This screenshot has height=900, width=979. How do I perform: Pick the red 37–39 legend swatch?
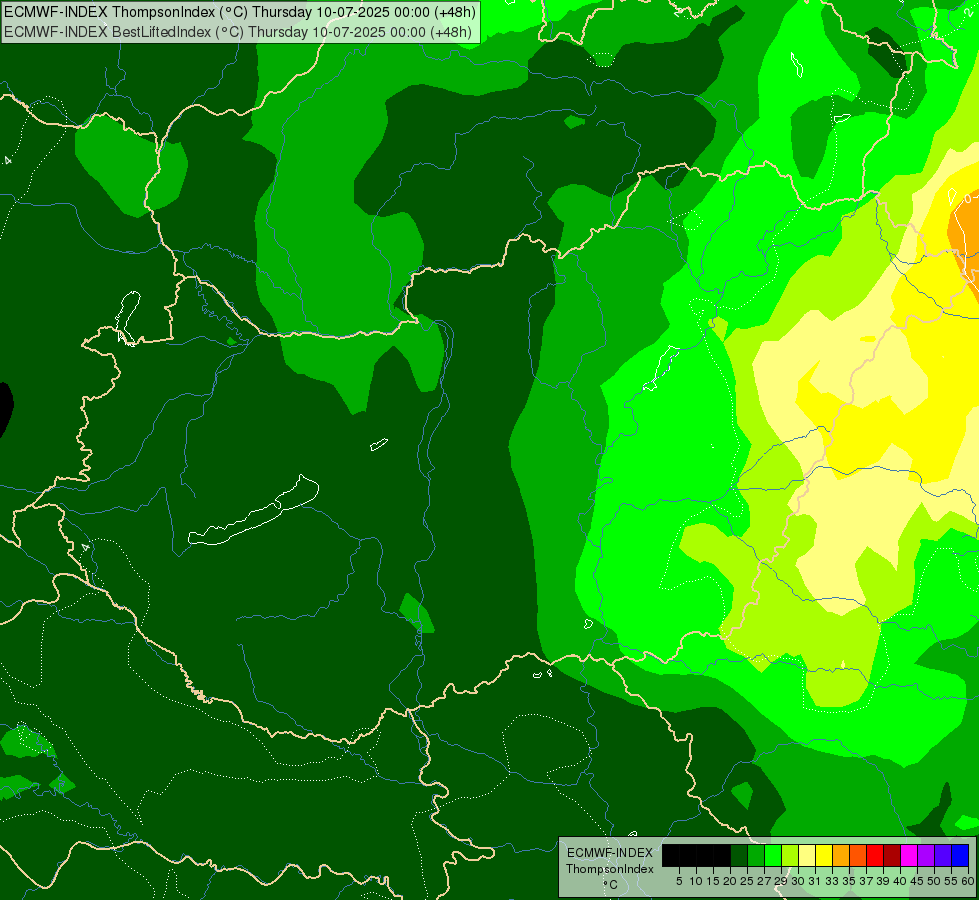[x=875, y=855]
